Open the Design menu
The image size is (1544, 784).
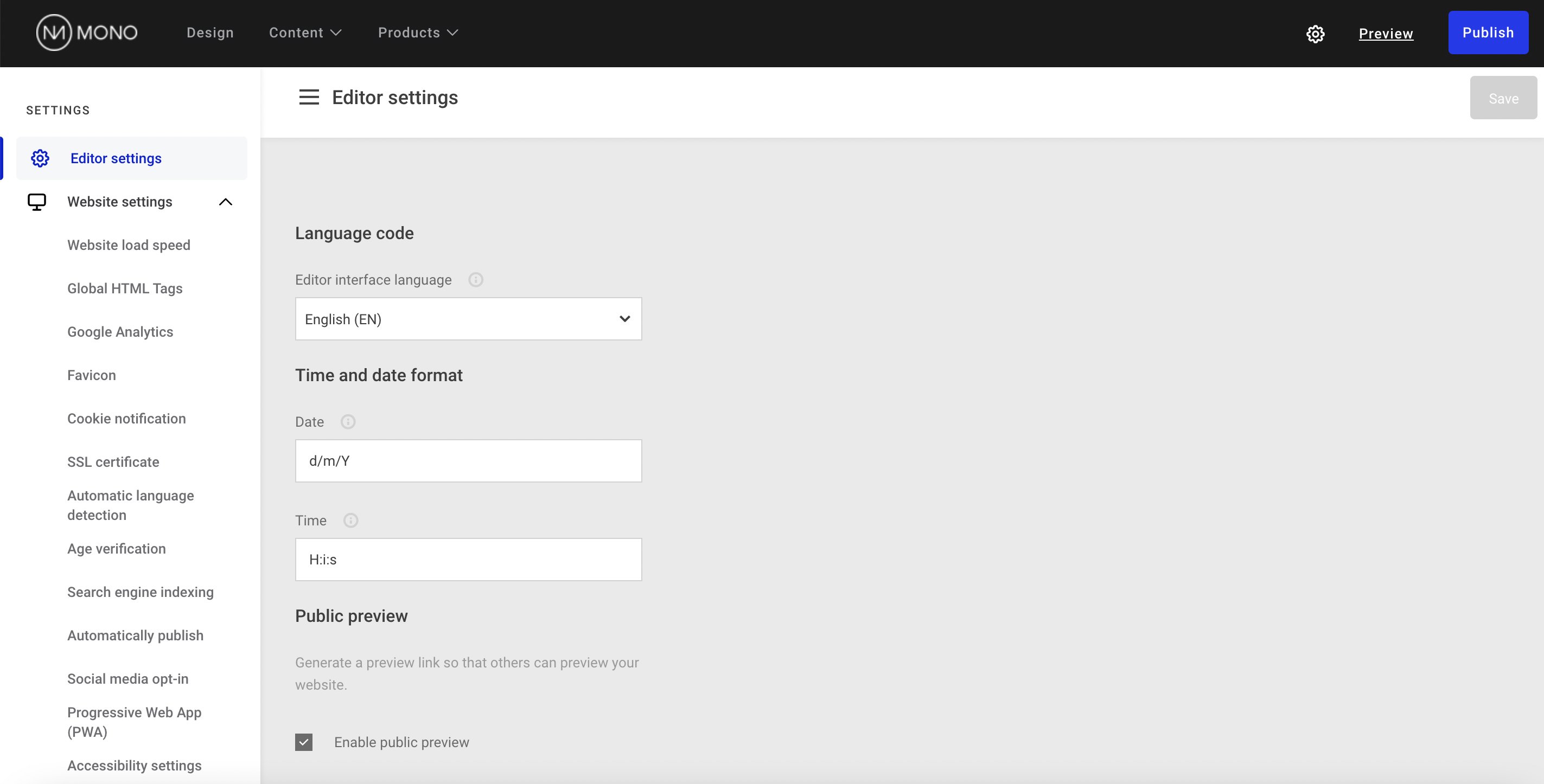click(210, 33)
